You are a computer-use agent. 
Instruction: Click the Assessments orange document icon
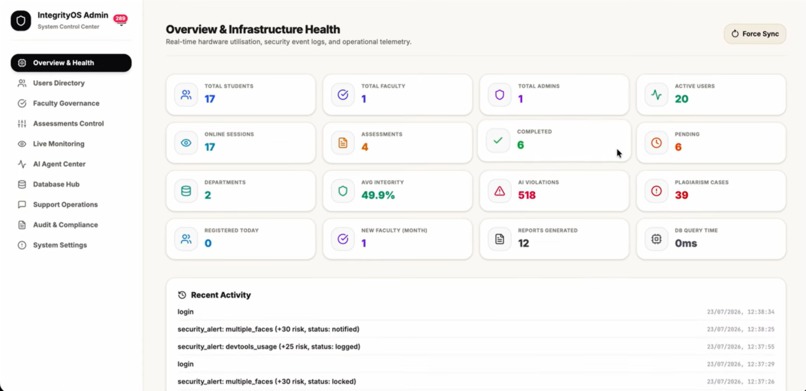343,143
